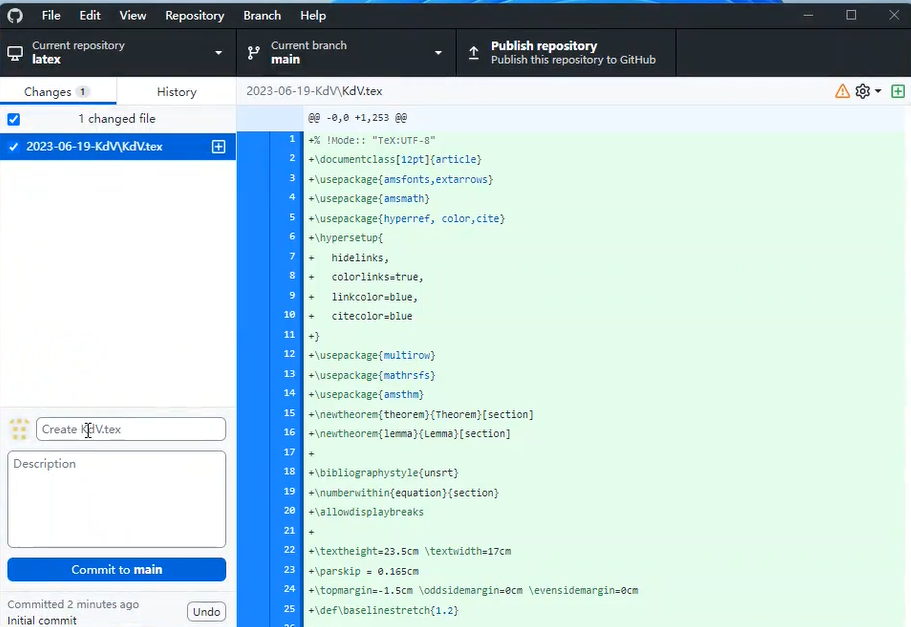
Task: Open the Branch menu
Action: 262,15
